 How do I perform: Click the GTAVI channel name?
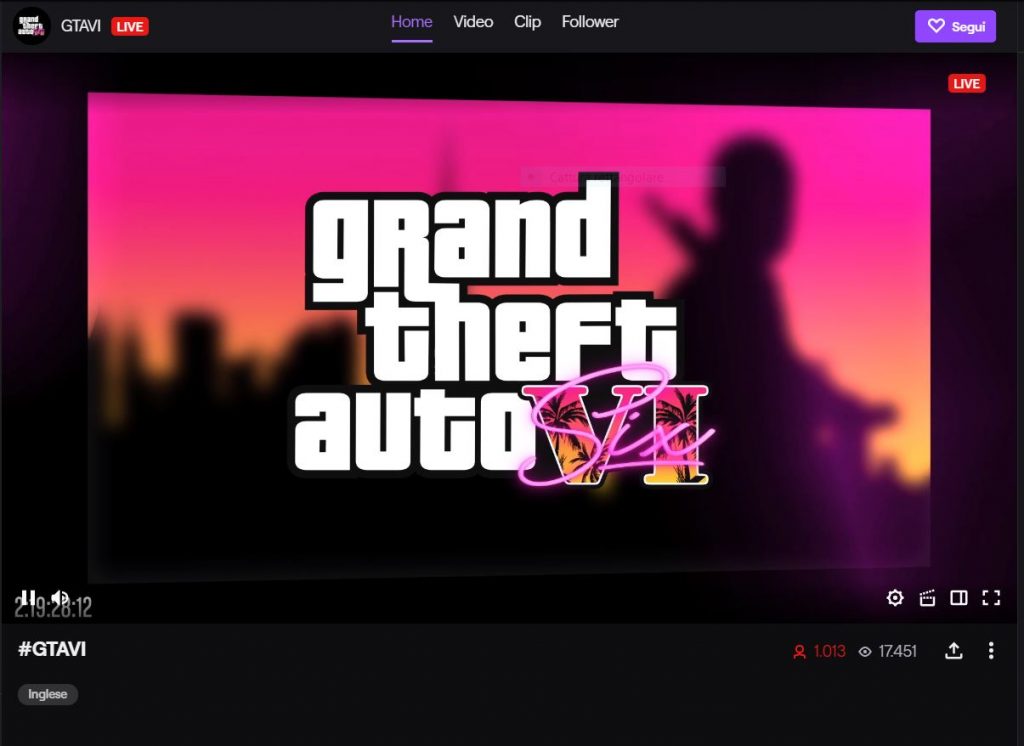click(x=80, y=26)
